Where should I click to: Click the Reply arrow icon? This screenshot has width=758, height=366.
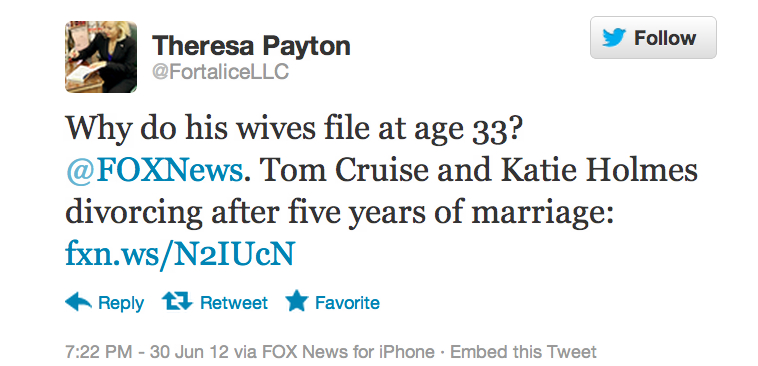(x=78, y=302)
